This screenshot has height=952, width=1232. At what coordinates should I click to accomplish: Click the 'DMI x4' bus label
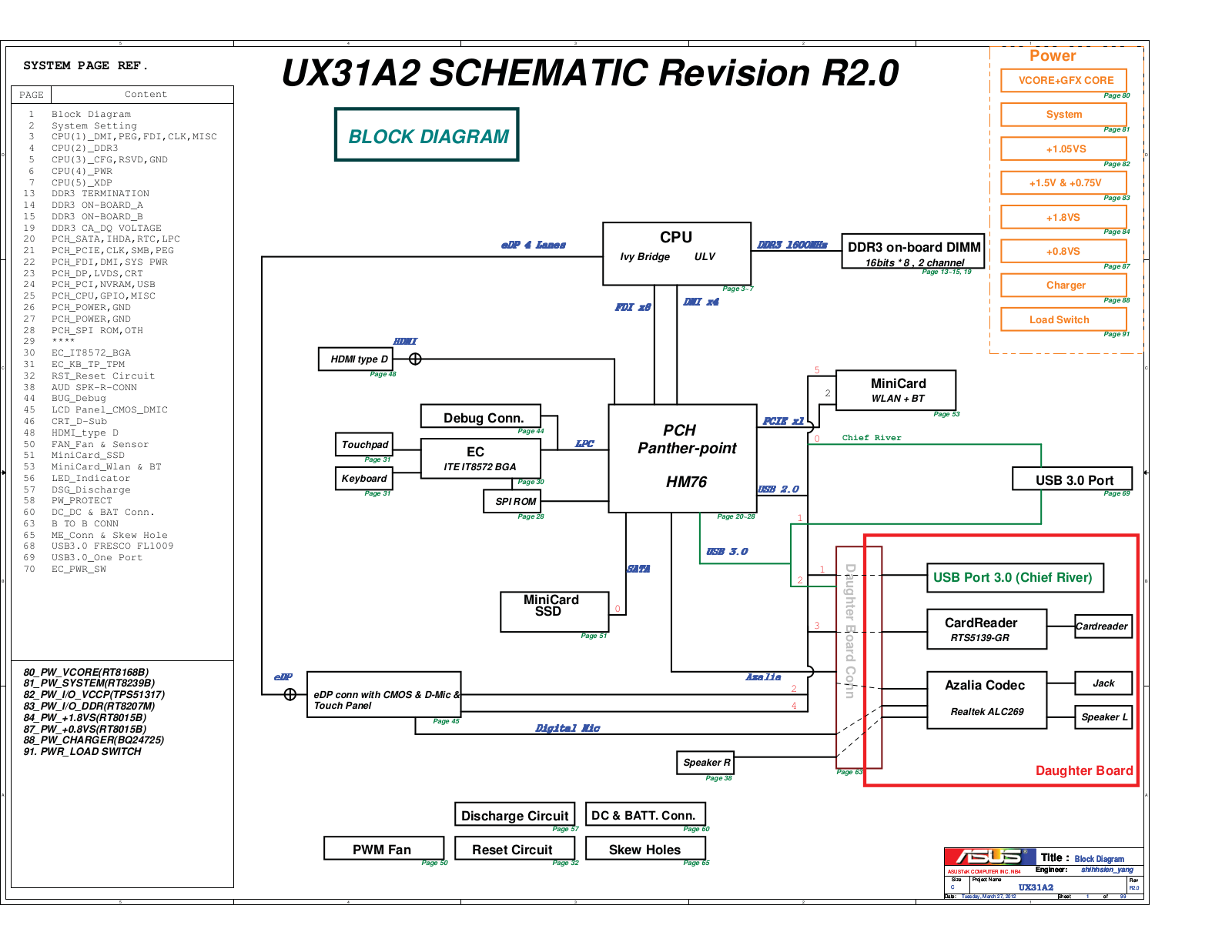tap(701, 302)
